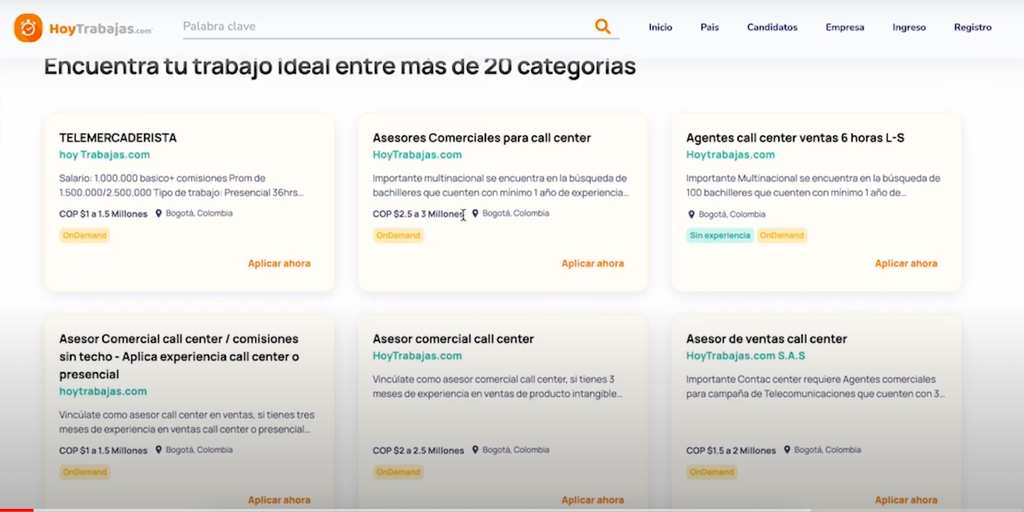
Task: Apply now to Agentes call center ventas
Action: pyautogui.click(x=906, y=263)
